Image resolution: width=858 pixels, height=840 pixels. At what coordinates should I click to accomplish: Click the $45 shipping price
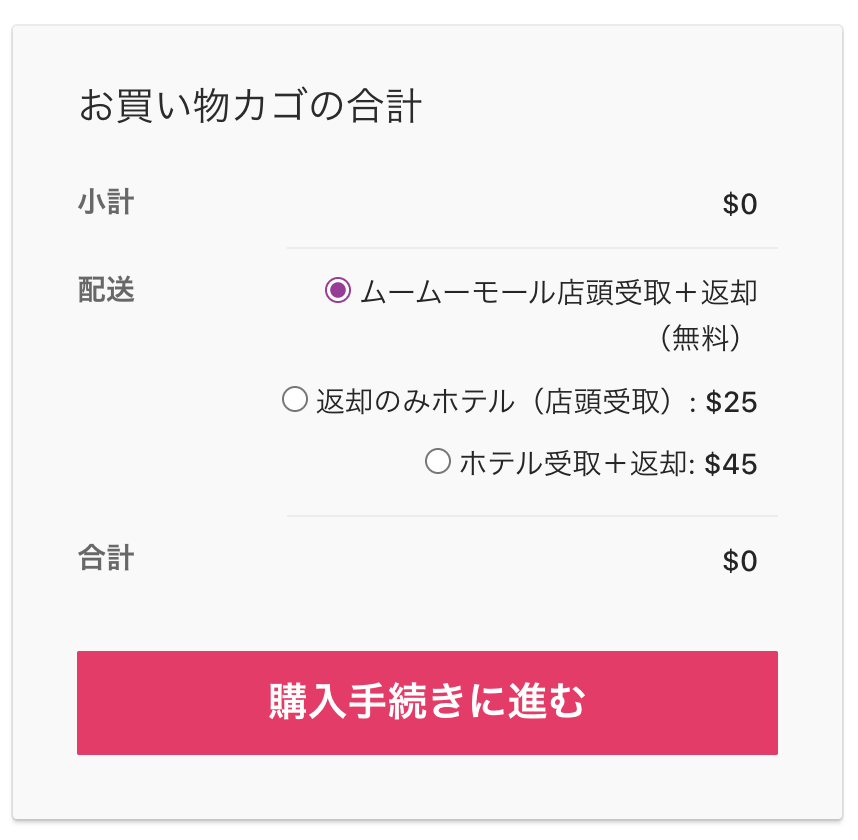[x=731, y=464]
